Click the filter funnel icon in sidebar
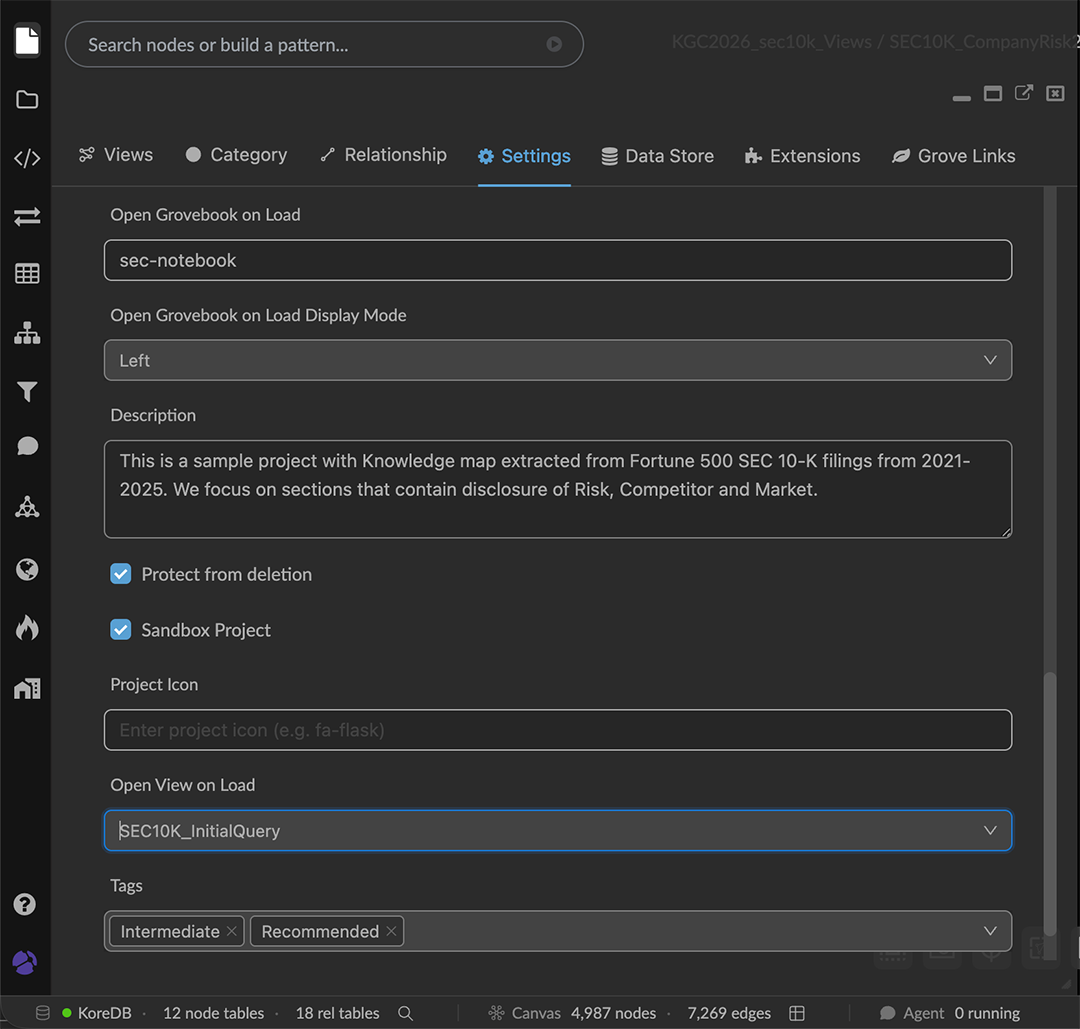This screenshot has height=1029, width=1080. point(27,391)
